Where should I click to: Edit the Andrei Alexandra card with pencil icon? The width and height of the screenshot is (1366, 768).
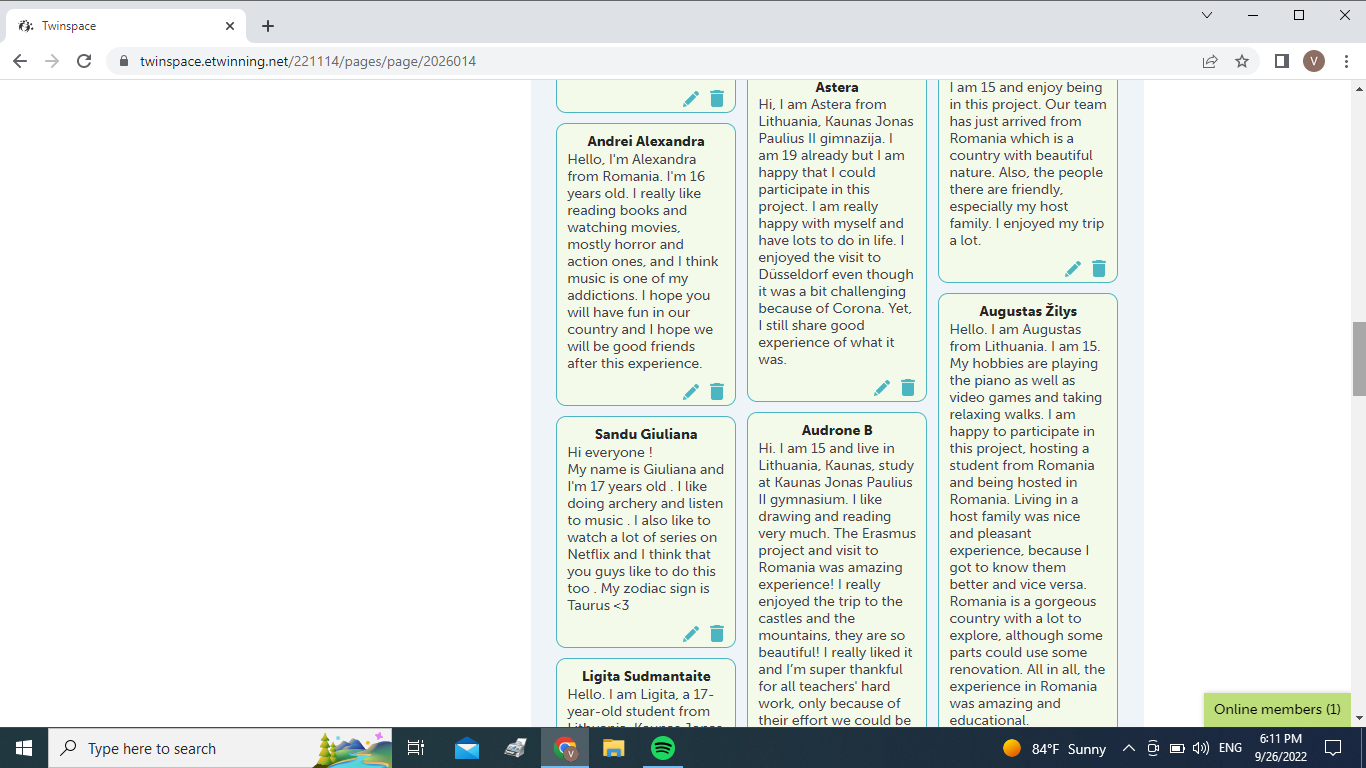691,391
